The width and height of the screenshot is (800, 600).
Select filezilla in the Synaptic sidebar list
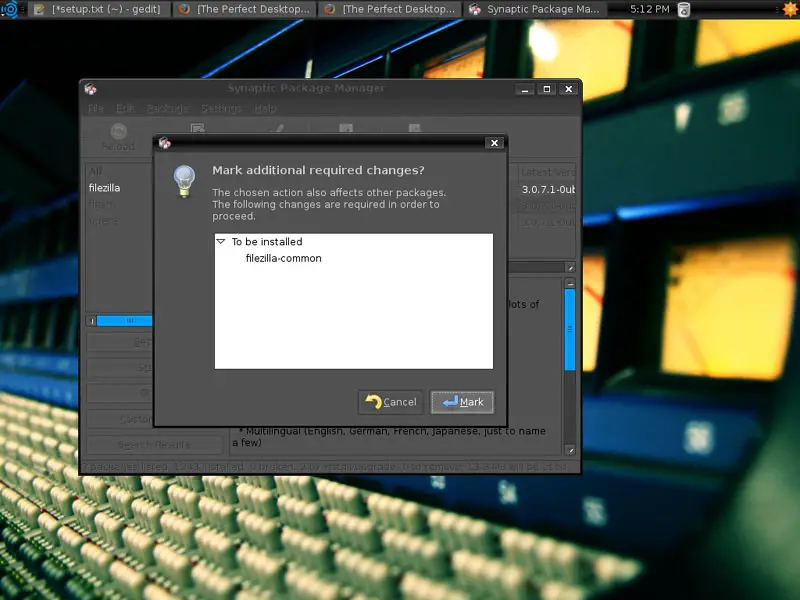click(x=104, y=188)
